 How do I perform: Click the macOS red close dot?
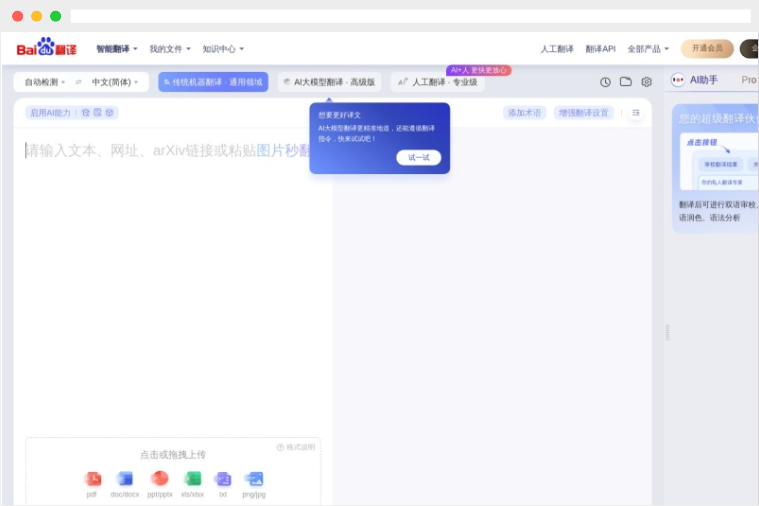point(17,16)
